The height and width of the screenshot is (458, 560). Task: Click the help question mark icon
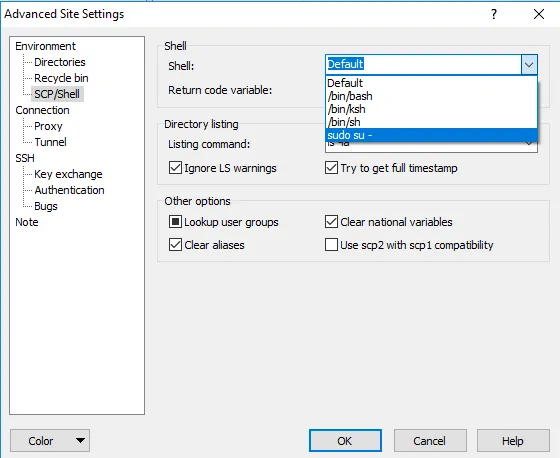pos(494,14)
